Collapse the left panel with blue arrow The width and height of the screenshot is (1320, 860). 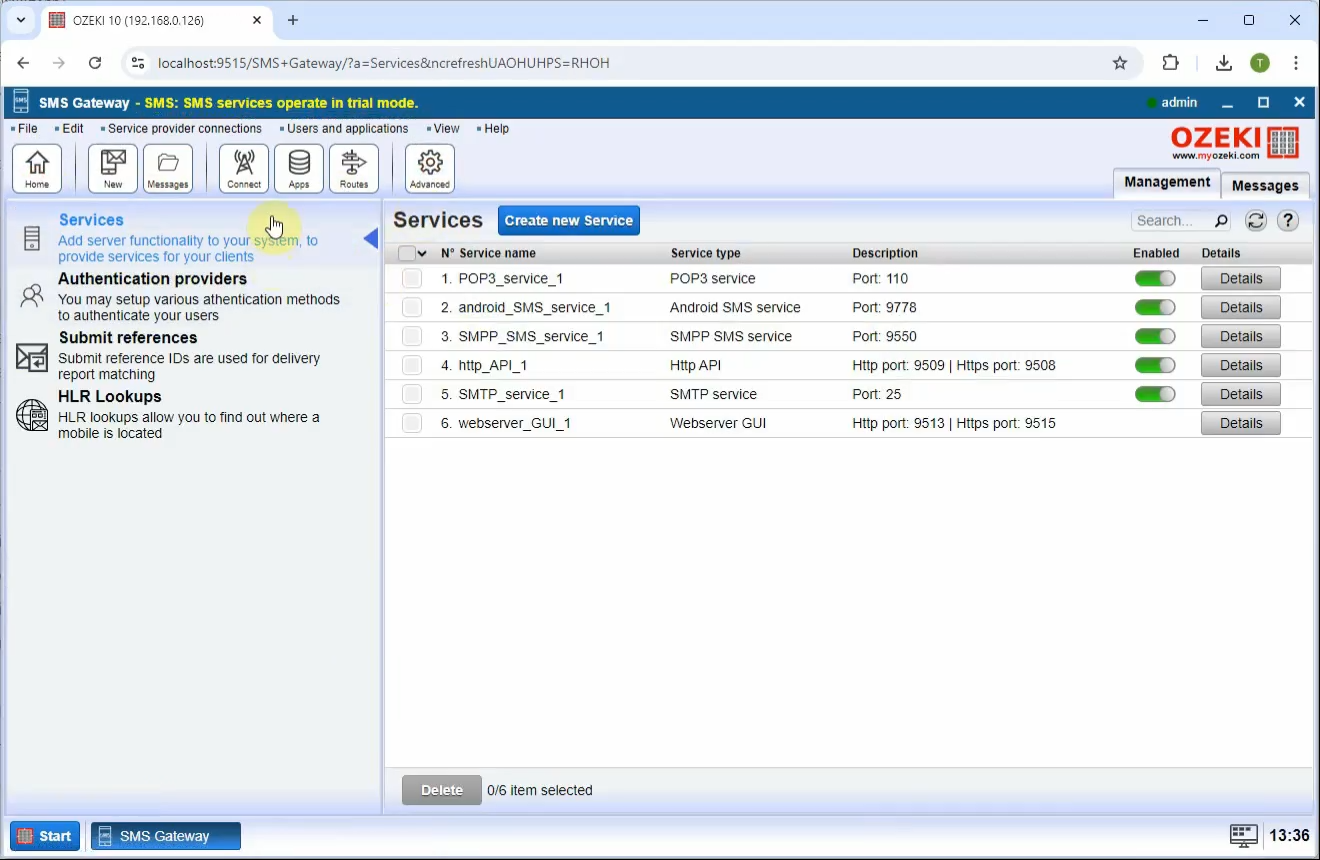[x=371, y=239]
